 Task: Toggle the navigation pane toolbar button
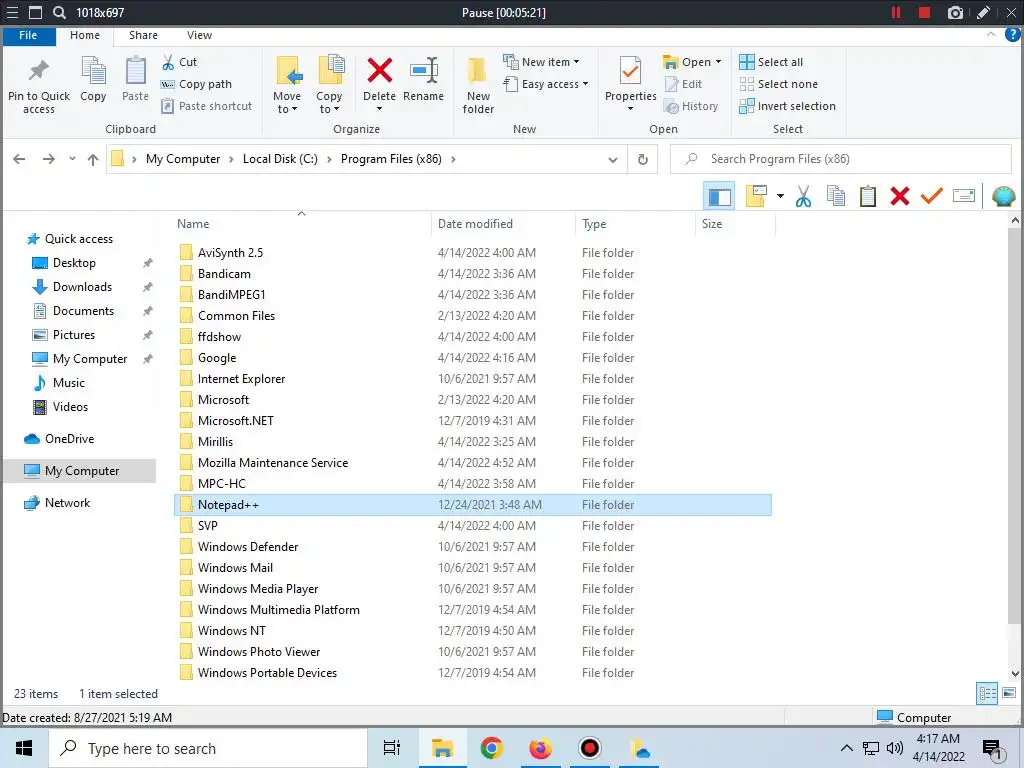[x=719, y=196]
